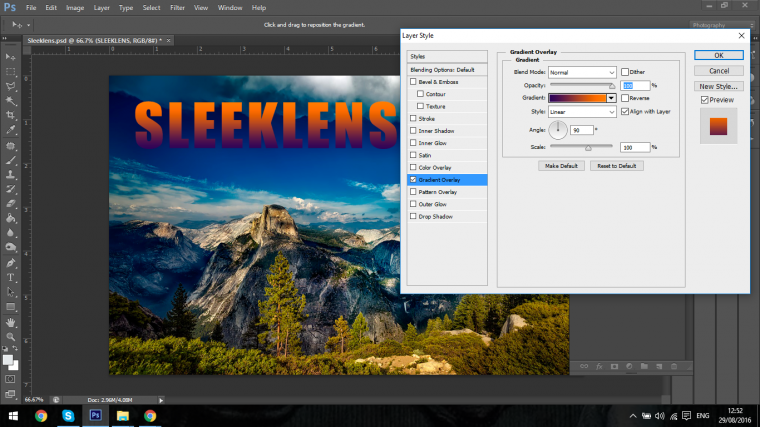The image size is (760, 427).
Task: Select Blending Options: Default row
Action: coord(447,70)
